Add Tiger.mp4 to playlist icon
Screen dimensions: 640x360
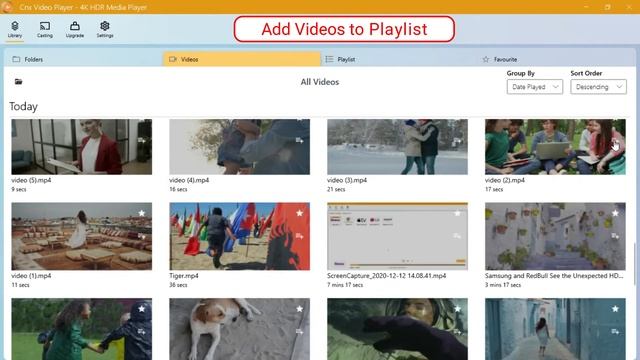[299, 236]
